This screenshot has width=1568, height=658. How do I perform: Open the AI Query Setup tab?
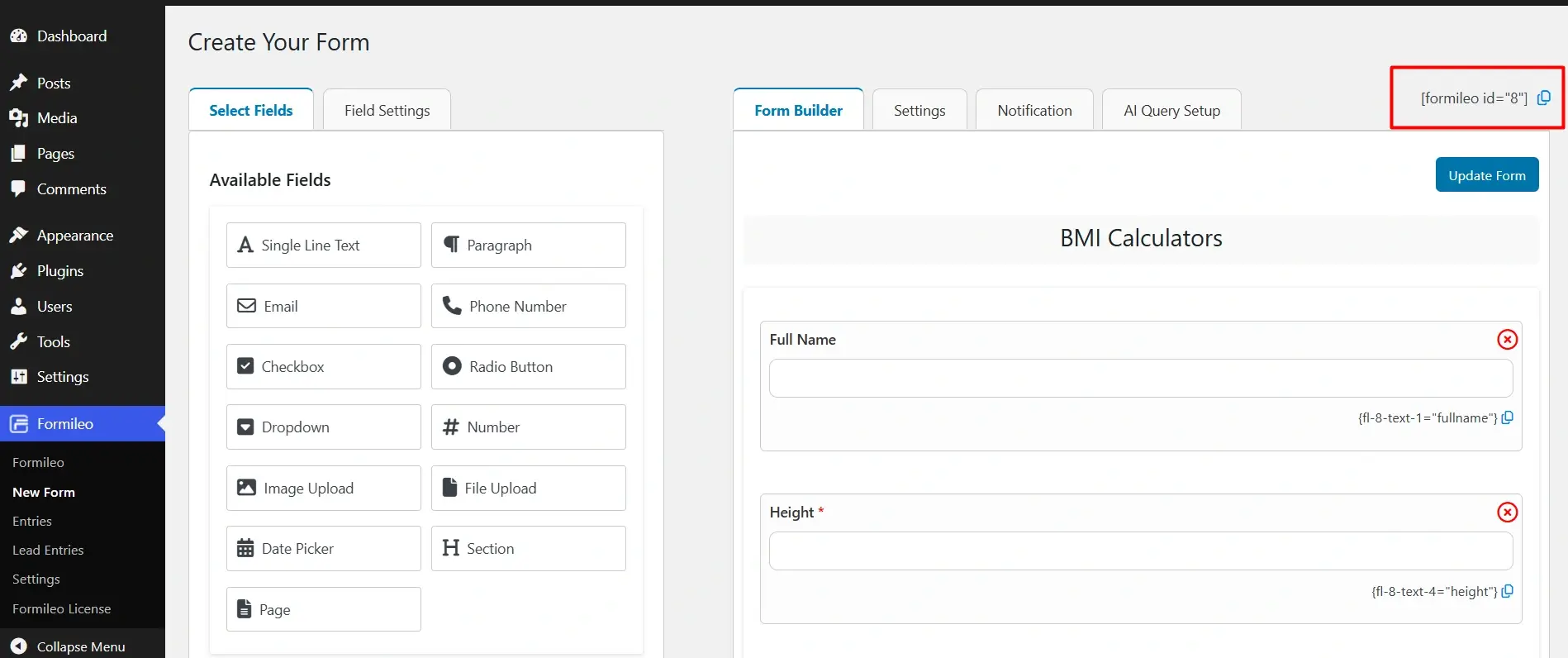[x=1171, y=111]
